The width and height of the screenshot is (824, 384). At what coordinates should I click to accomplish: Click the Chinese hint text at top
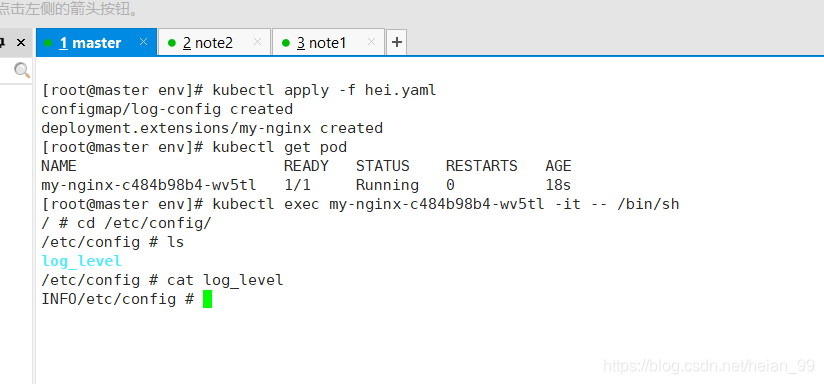pos(69,9)
